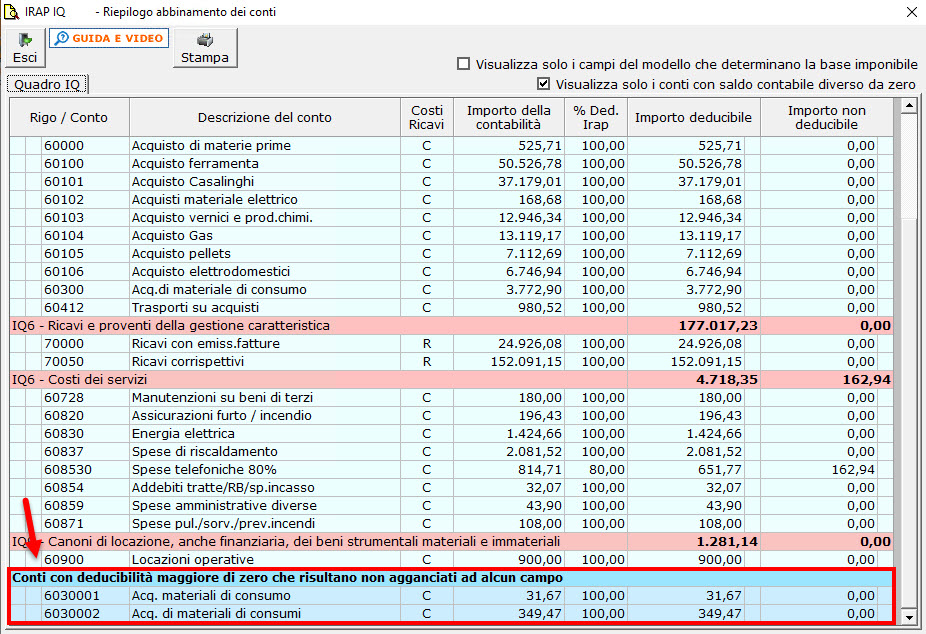Select Addebiti tratte/RB/sp.incasso row
This screenshot has height=634, width=926.
click(451, 488)
